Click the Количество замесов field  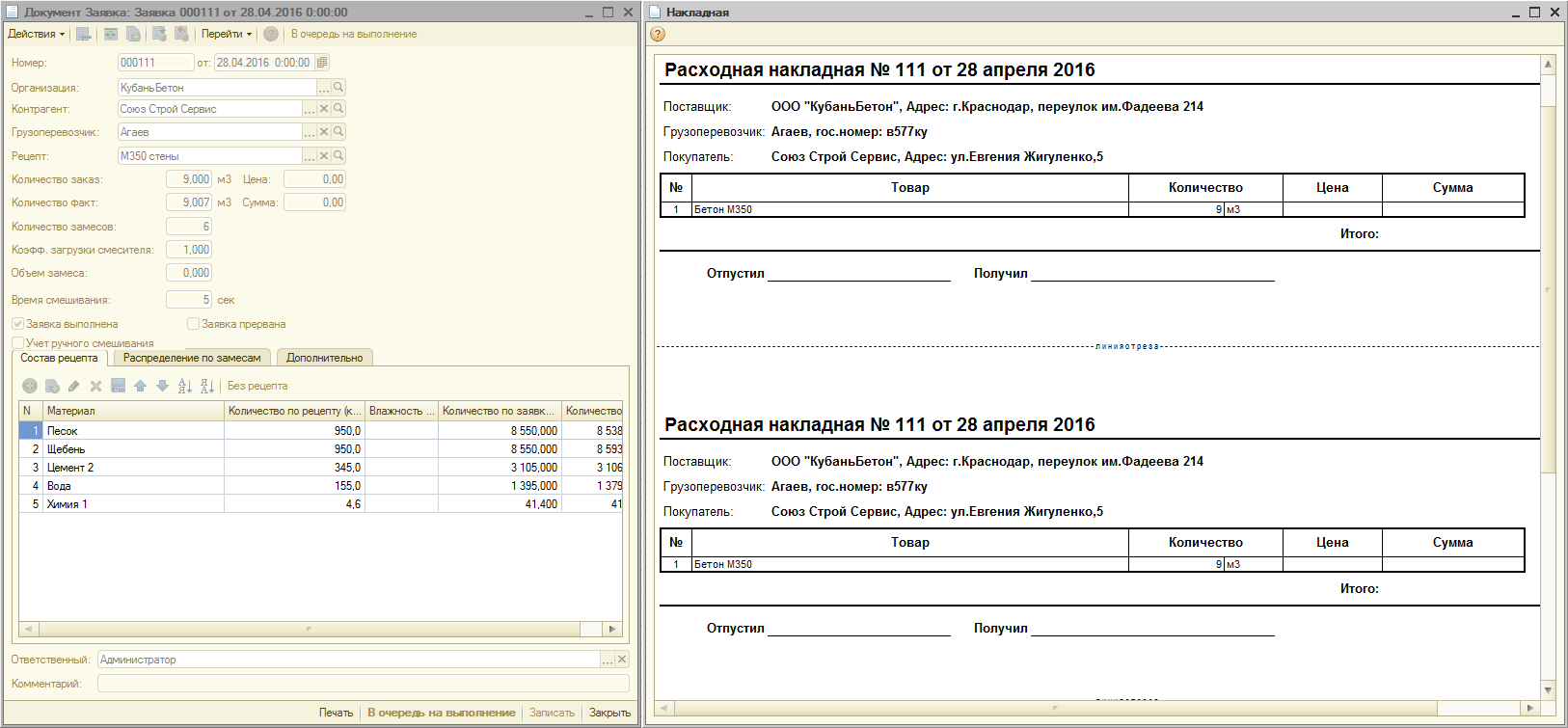[x=189, y=227]
